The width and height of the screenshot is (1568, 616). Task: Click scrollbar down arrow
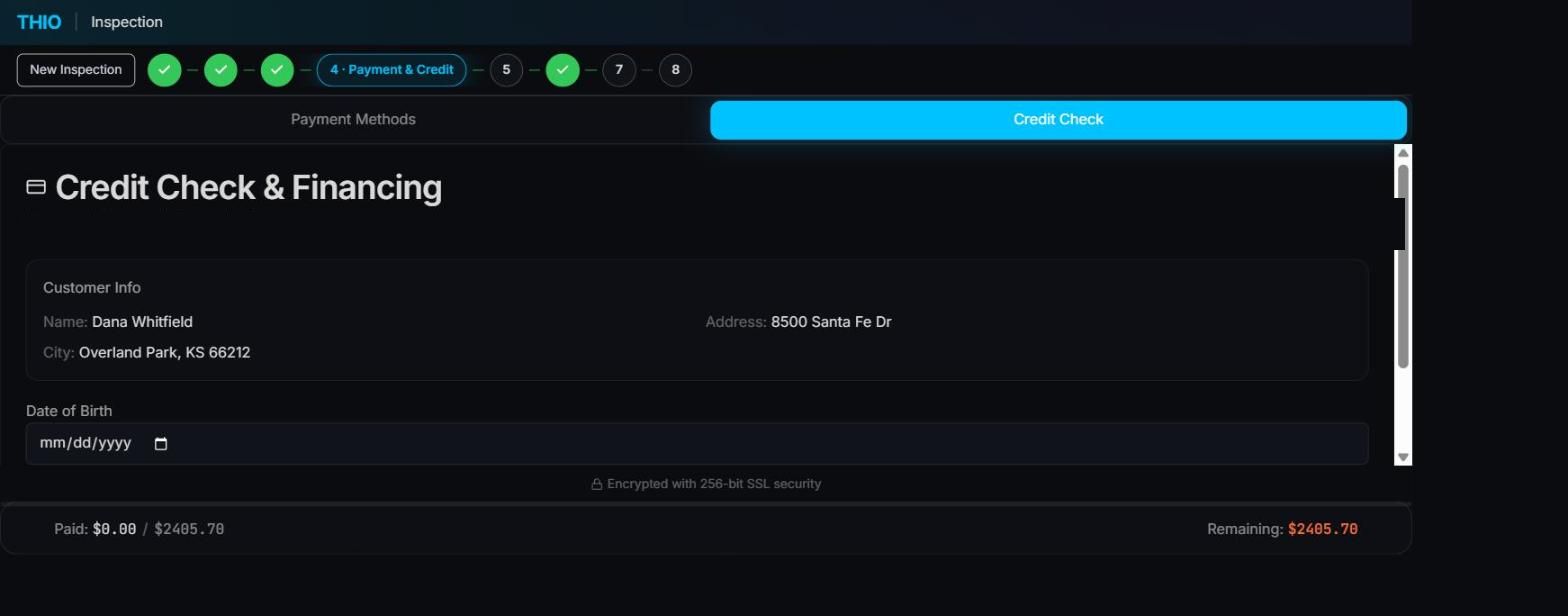(1403, 457)
